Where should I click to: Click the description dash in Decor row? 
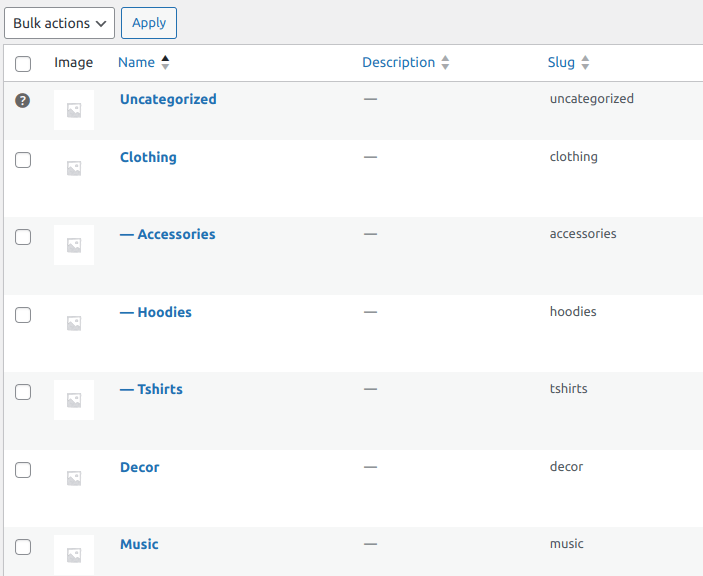(370, 467)
